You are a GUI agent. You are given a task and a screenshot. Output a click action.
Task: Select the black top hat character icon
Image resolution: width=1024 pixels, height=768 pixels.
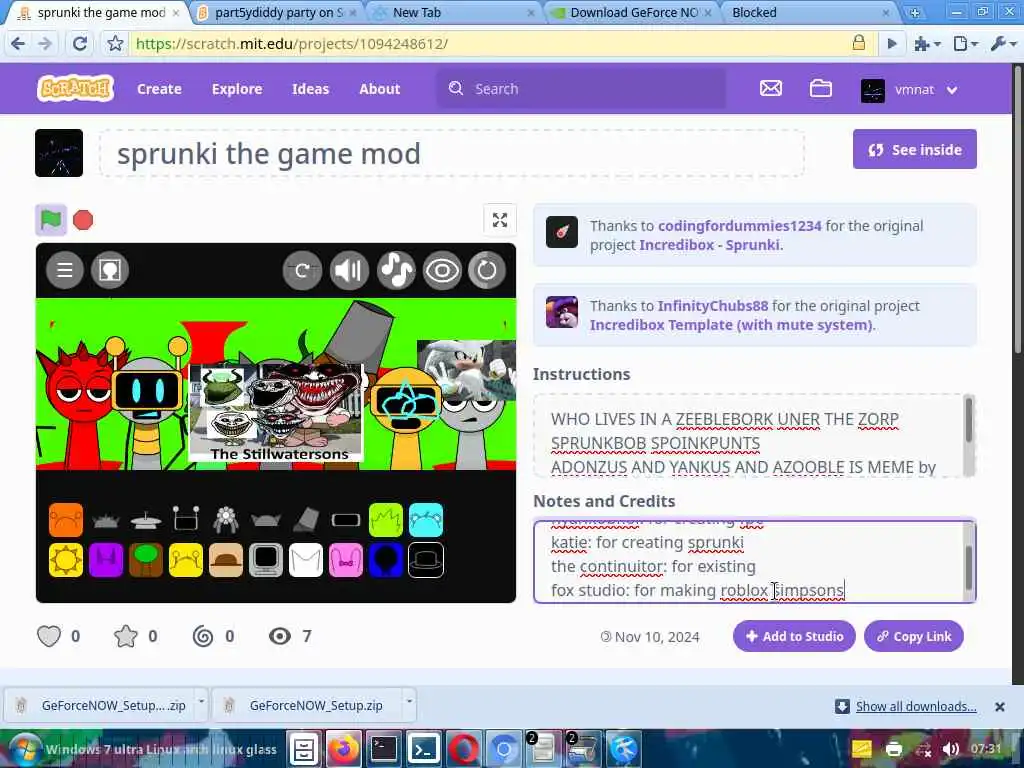click(x=426, y=560)
